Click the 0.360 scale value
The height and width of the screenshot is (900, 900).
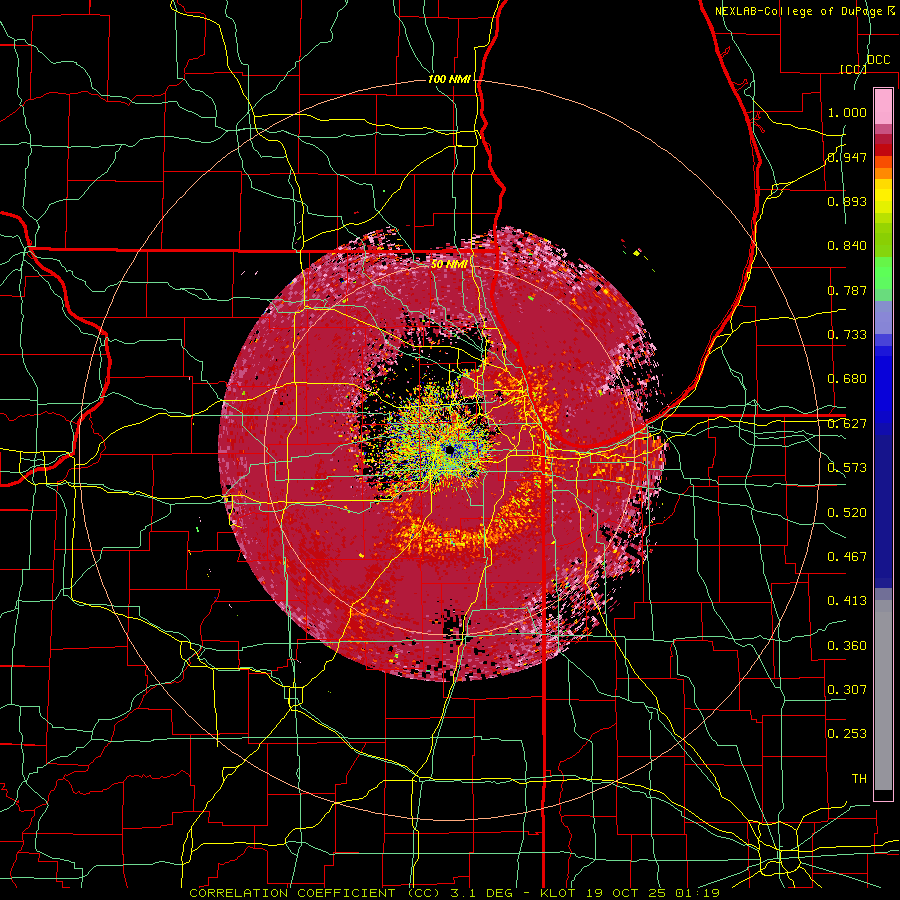847,646
